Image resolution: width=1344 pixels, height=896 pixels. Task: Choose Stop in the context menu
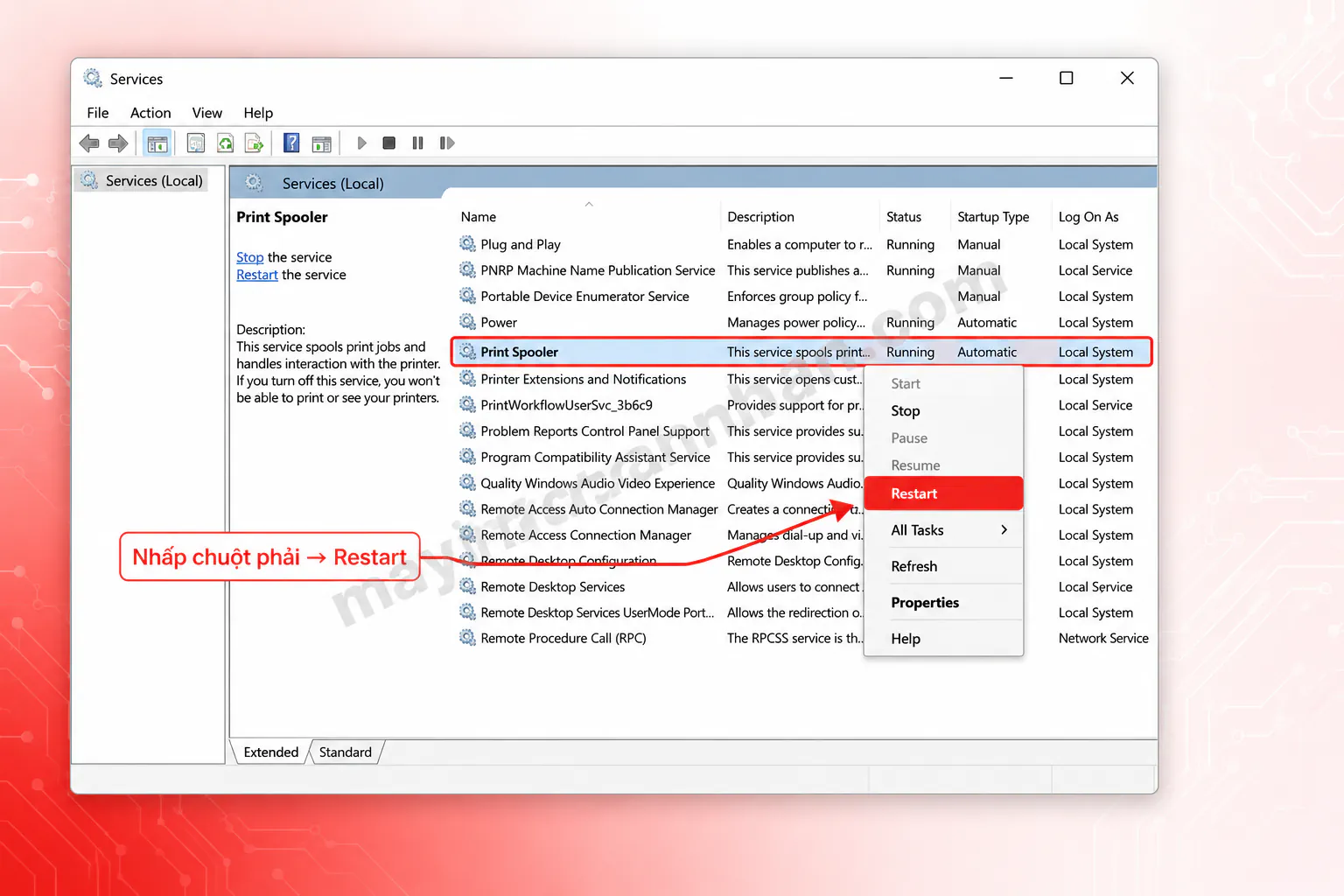point(943,411)
